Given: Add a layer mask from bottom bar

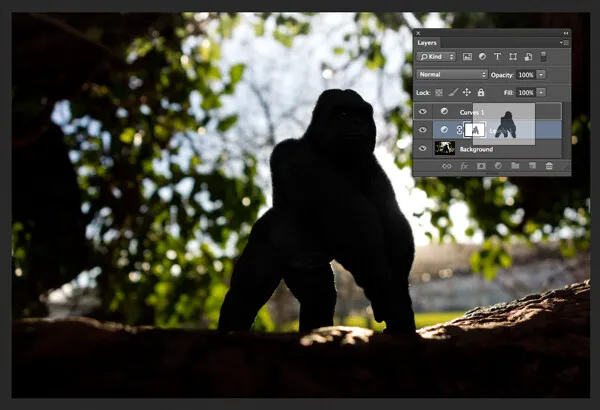Looking at the screenshot, I should point(481,166).
